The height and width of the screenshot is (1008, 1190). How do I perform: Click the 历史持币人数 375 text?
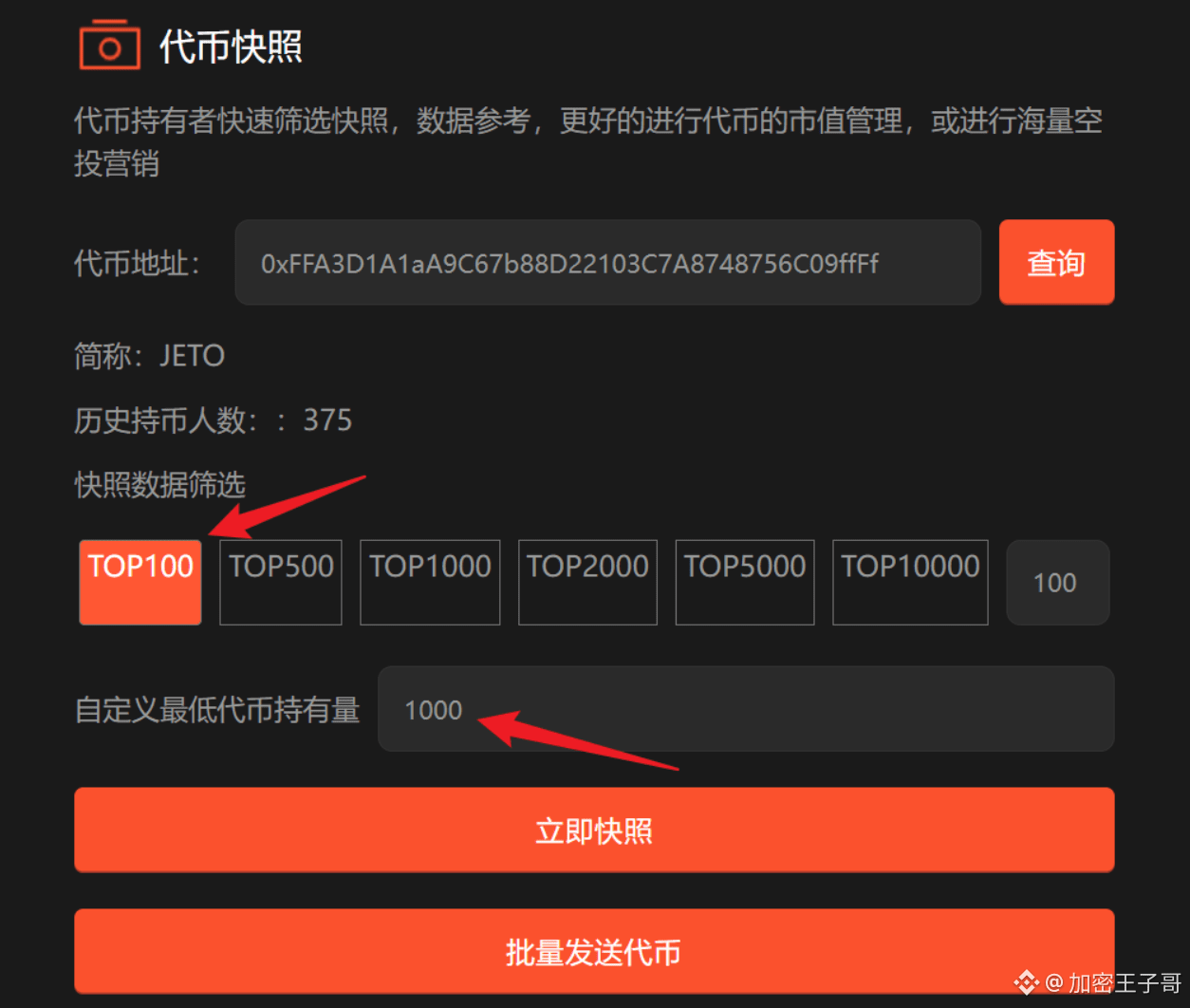point(214,420)
